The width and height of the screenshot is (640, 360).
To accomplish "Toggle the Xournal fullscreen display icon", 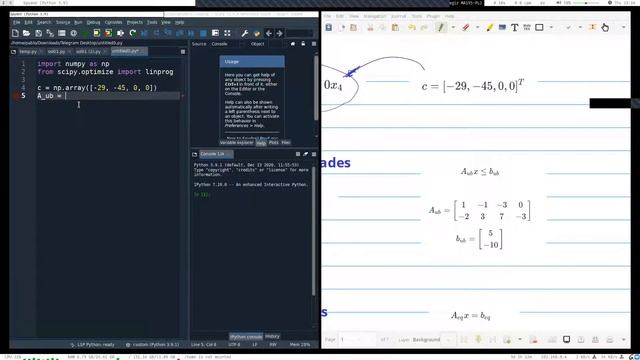I will click(x=567, y=340).
